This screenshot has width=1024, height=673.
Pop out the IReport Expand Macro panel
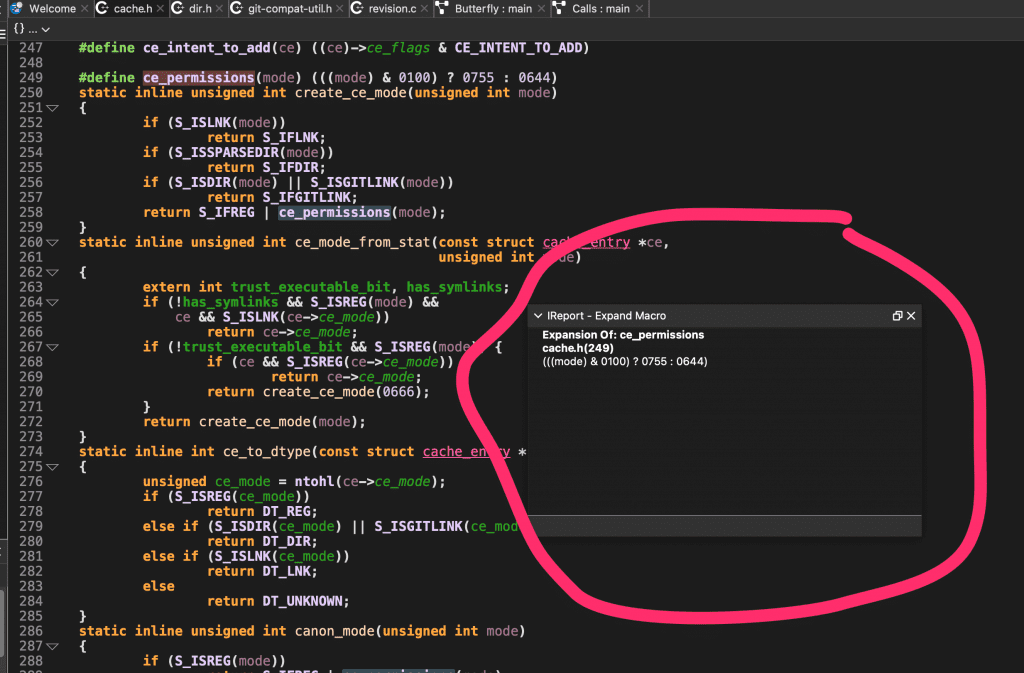pos(897,316)
